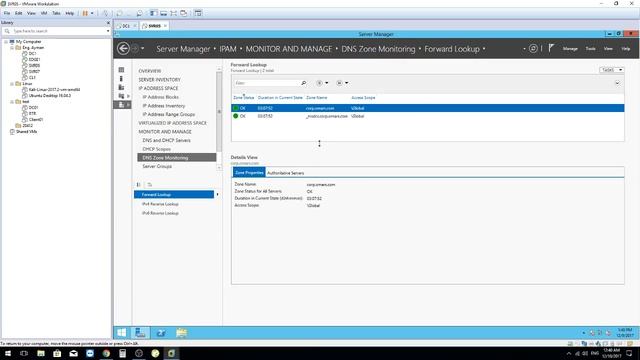Viewport: 640px width, 360px height.
Task: Open Server Manager View menu
Action: (x=608, y=49)
